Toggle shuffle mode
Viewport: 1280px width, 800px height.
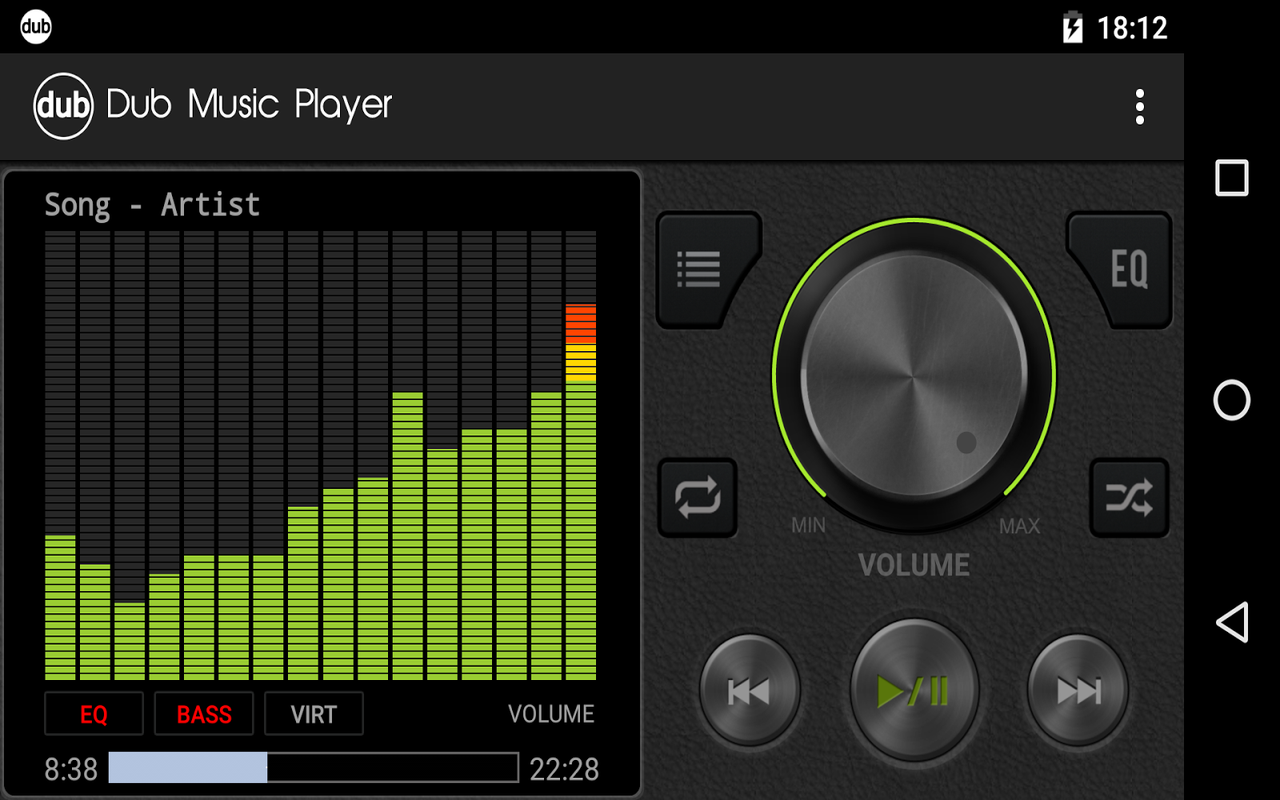coord(1129,497)
